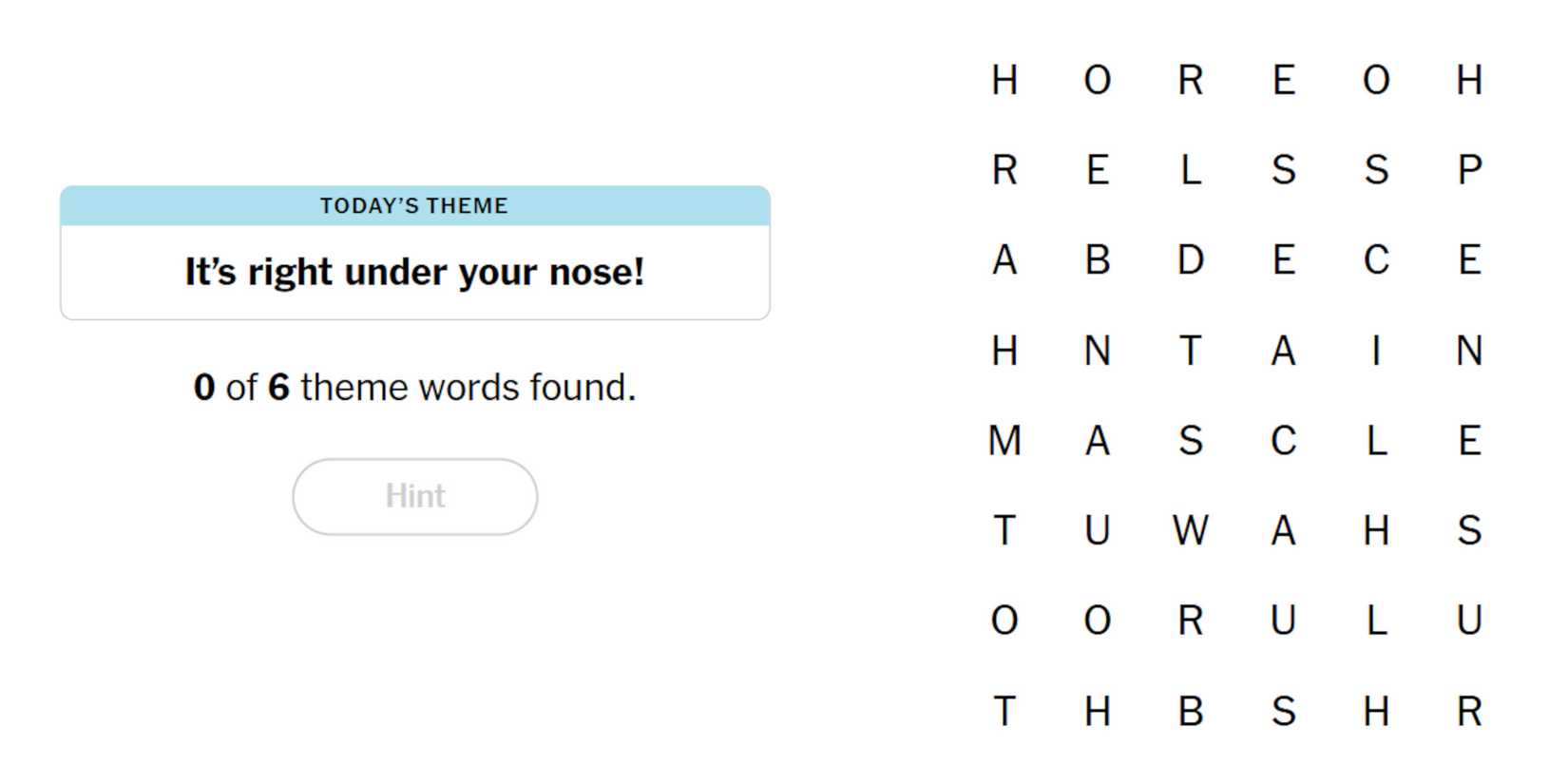
Task: Select the letter D in the grid
Action: coord(1190,260)
